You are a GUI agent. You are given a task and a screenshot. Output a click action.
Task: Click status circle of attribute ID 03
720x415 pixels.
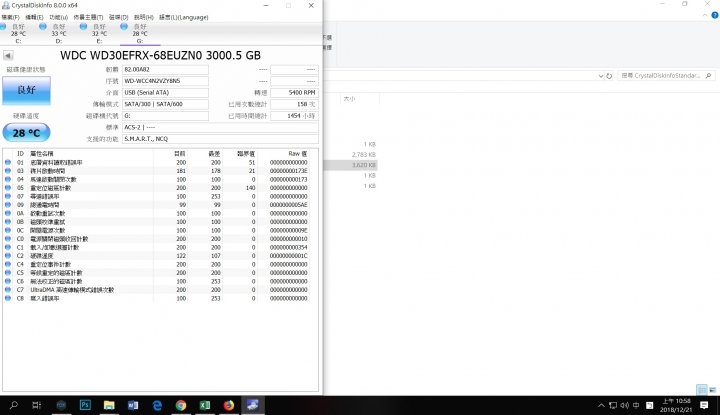coord(8,171)
